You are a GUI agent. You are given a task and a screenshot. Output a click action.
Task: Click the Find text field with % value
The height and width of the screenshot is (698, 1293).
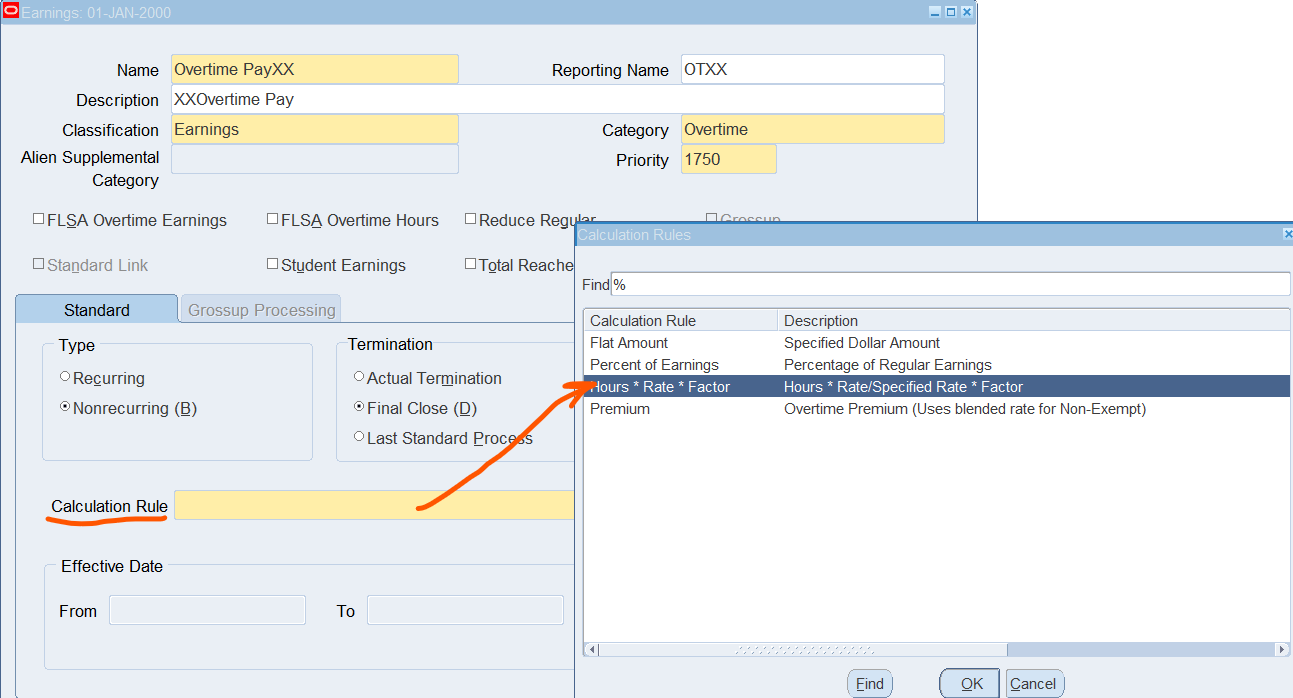950,285
